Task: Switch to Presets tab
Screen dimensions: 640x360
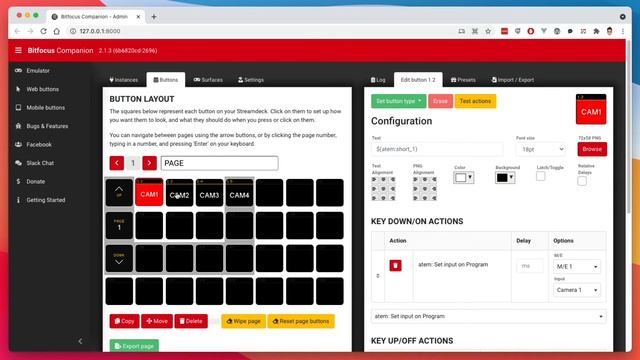Action: tap(463, 80)
